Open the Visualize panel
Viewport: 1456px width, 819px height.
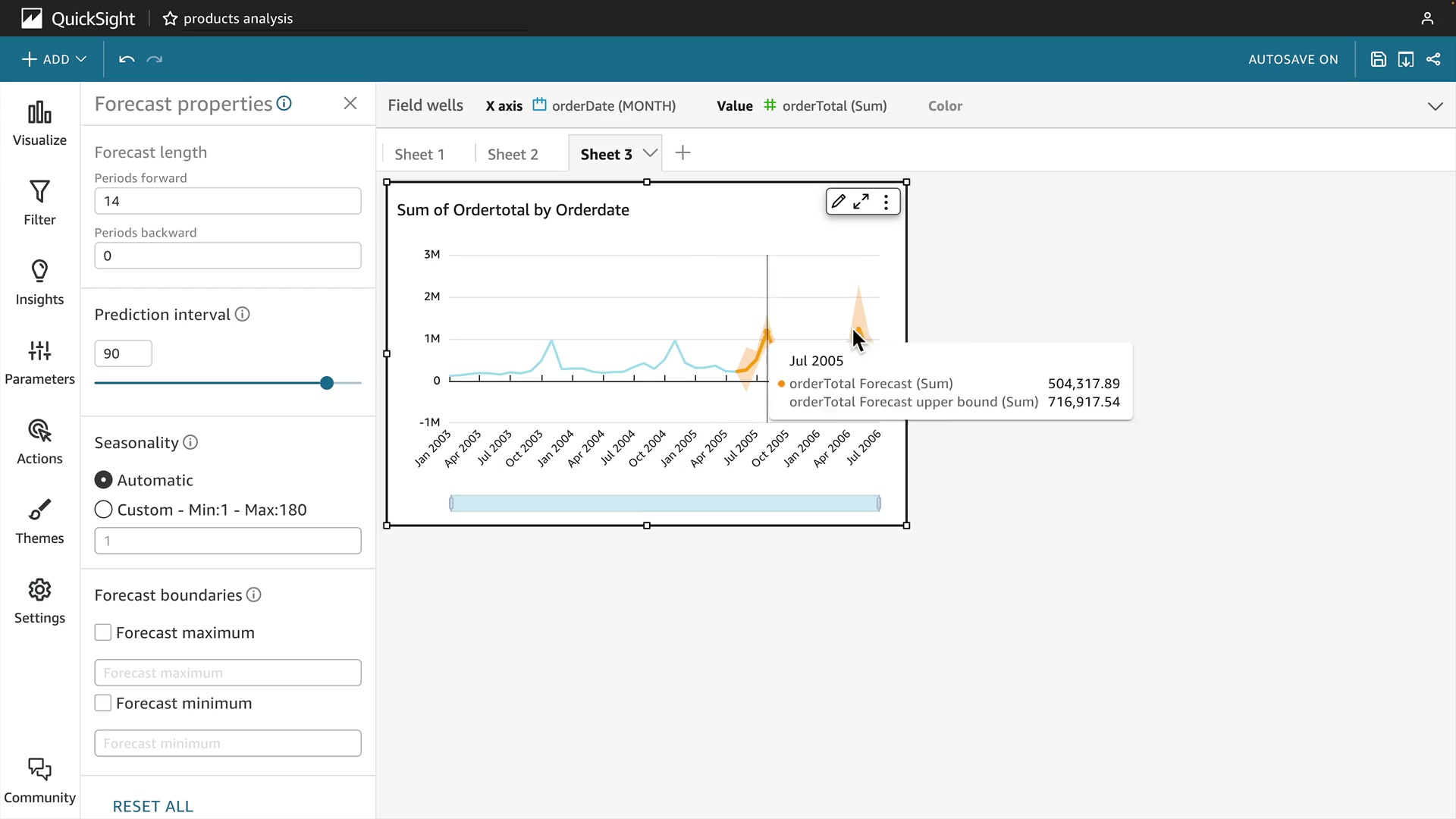39,124
